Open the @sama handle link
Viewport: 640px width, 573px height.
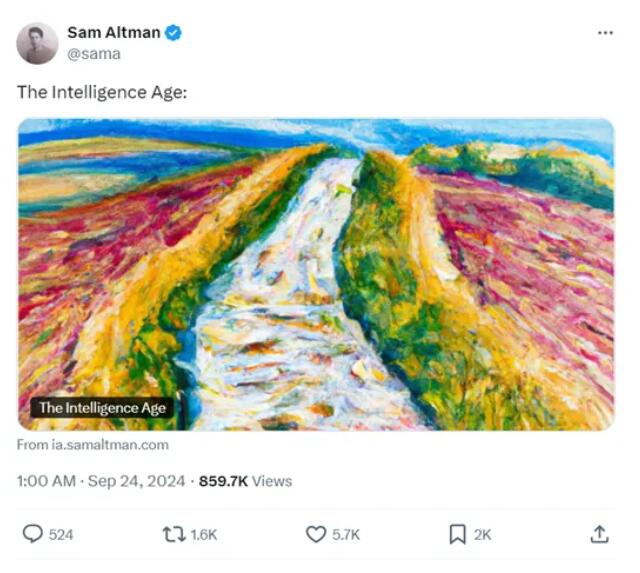point(94,54)
